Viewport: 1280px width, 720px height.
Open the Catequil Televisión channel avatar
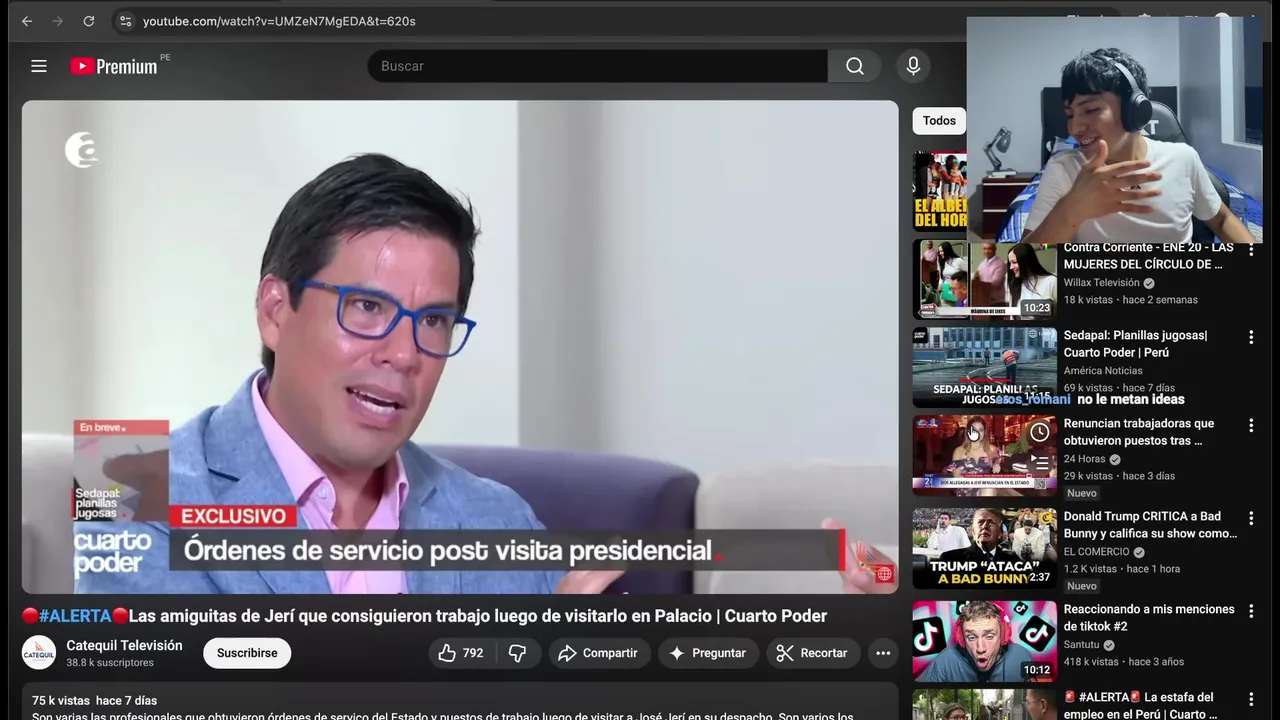tap(39, 653)
